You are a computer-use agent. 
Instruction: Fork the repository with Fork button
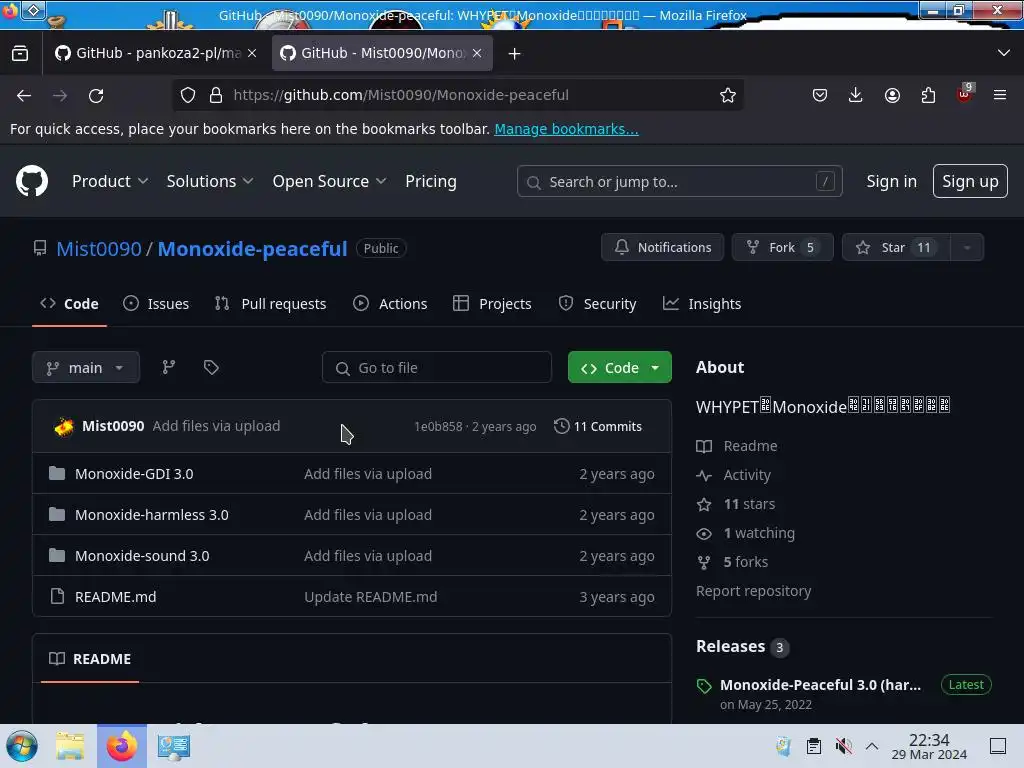pyautogui.click(x=782, y=248)
